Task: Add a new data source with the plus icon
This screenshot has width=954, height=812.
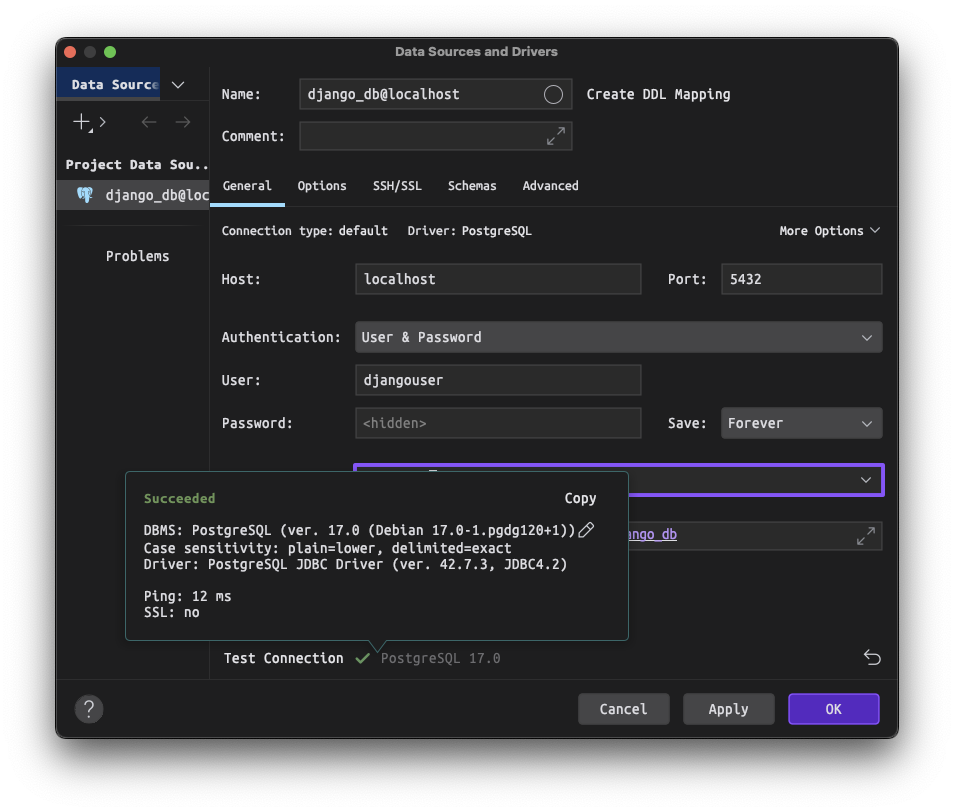Action: tap(80, 122)
